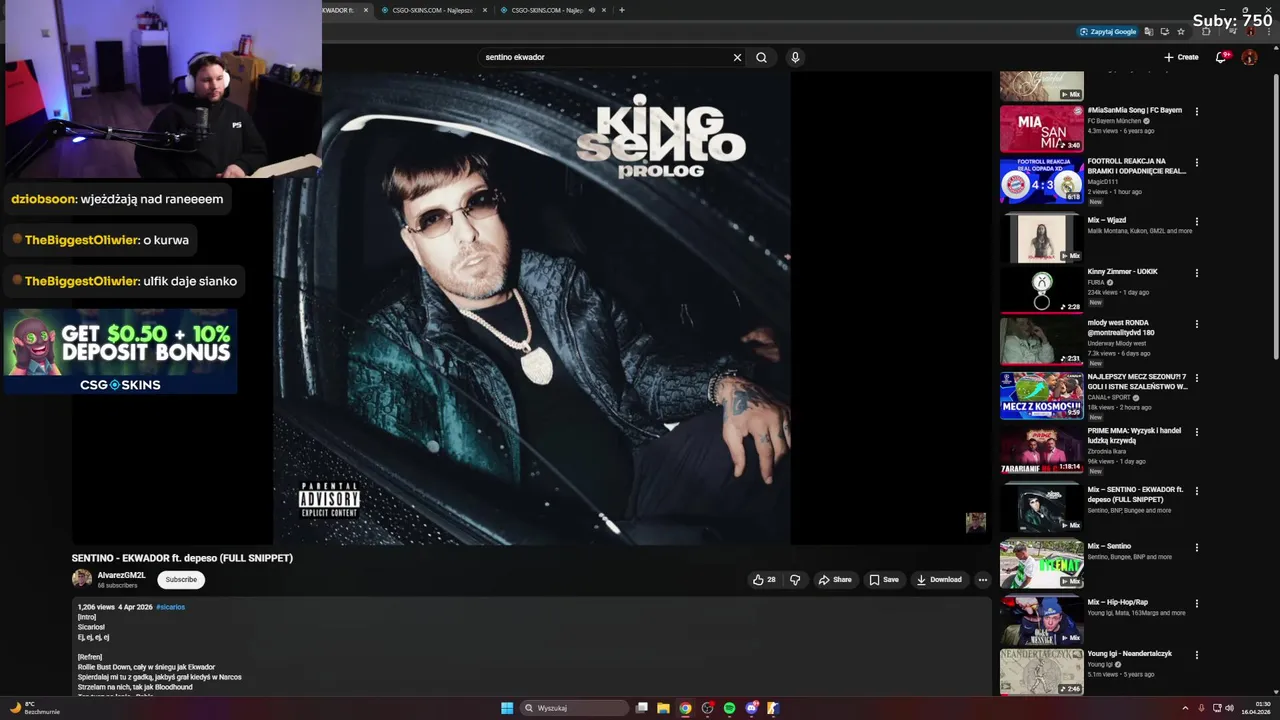Open FOOTROLL REAKCJA NA BRAMKI thumbnail
Viewport: 1280px width, 720px height.
tap(1041, 180)
